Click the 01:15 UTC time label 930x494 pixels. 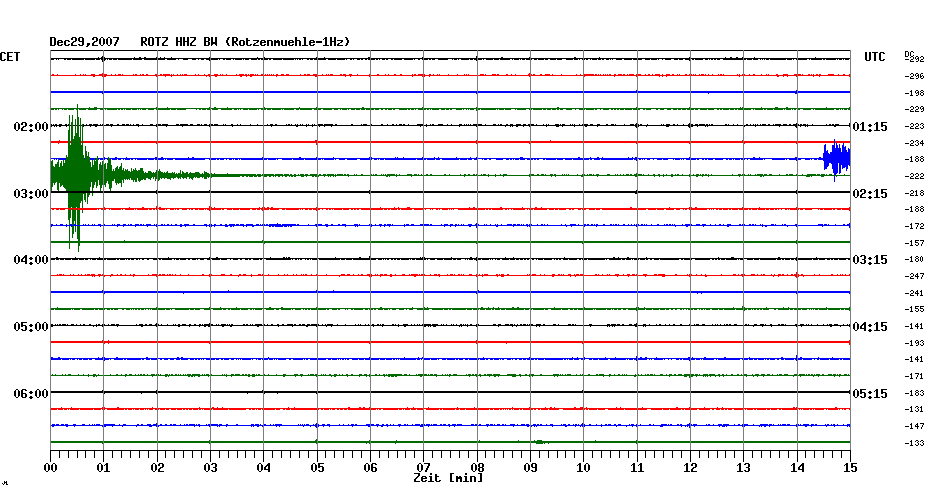(x=870, y=126)
